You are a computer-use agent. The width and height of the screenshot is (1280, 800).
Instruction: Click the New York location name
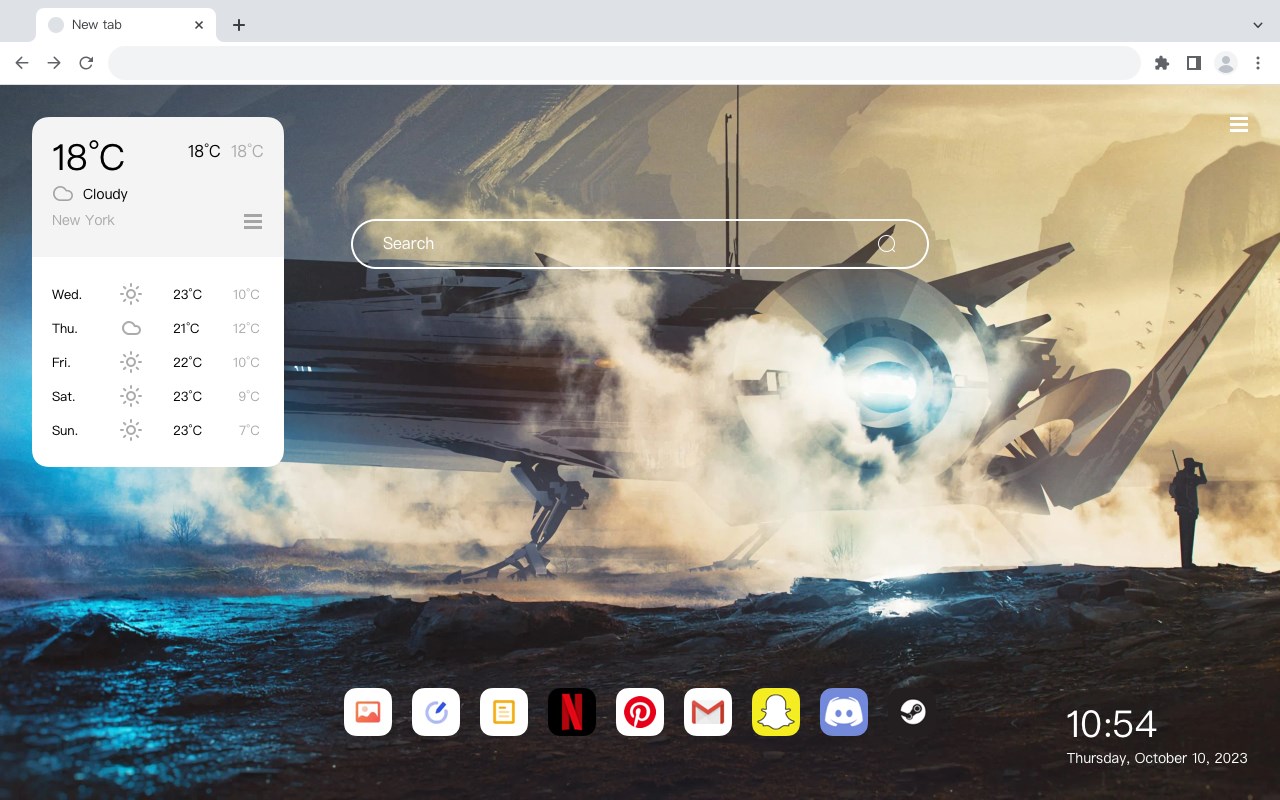coord(83,220)
